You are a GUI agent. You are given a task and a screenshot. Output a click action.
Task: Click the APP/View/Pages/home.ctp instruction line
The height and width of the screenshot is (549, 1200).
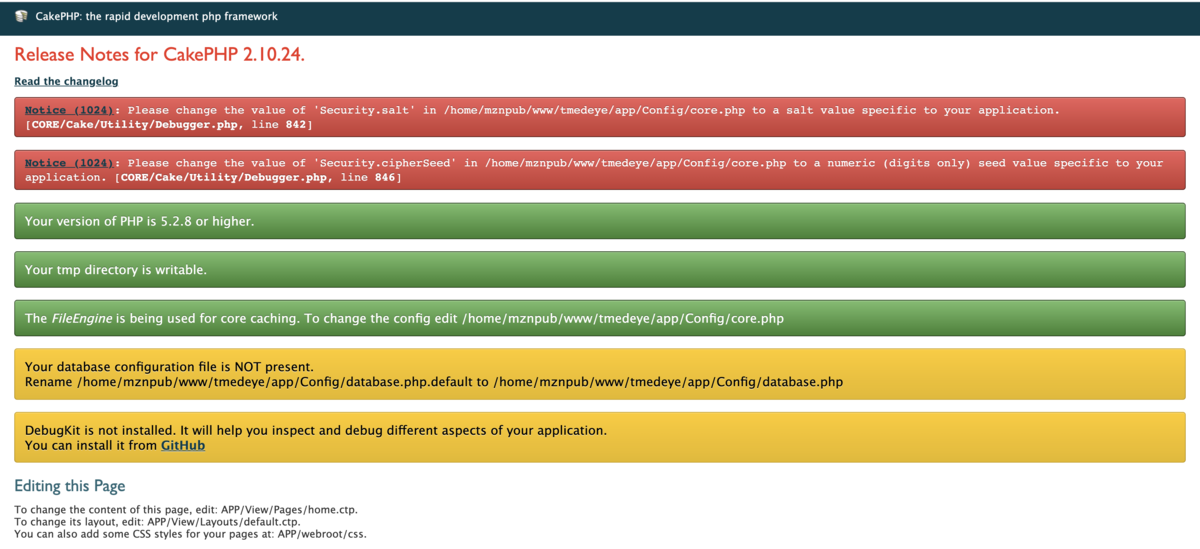(x=186, y=510)
